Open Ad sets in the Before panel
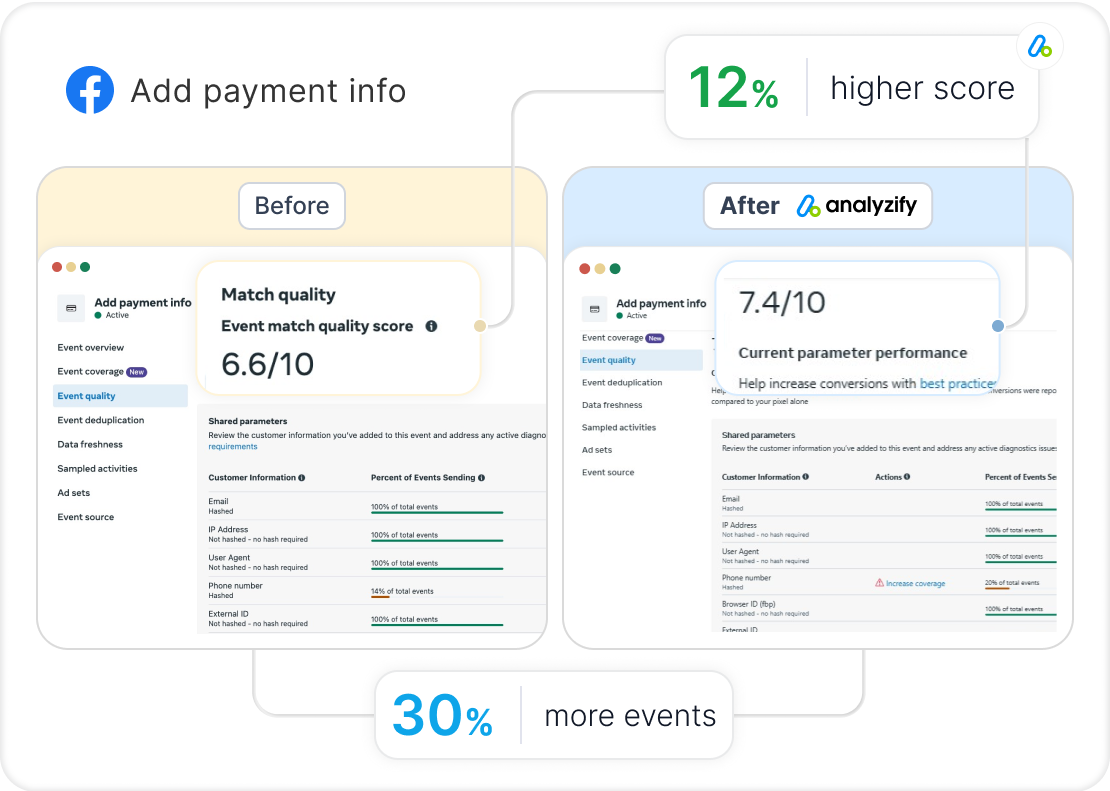1110x791 pixels. tap(74, 493)
